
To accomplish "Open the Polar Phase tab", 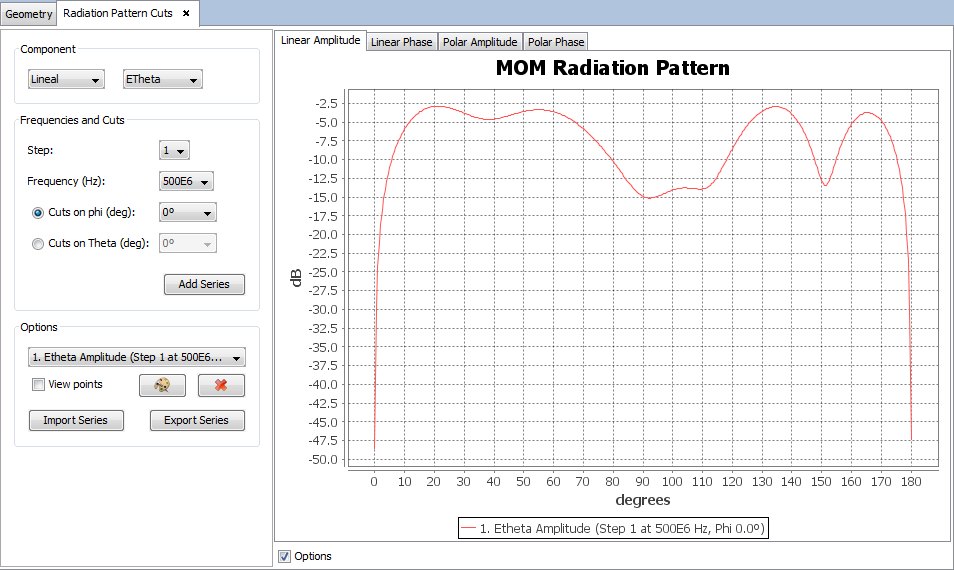I will click(556, 42).
